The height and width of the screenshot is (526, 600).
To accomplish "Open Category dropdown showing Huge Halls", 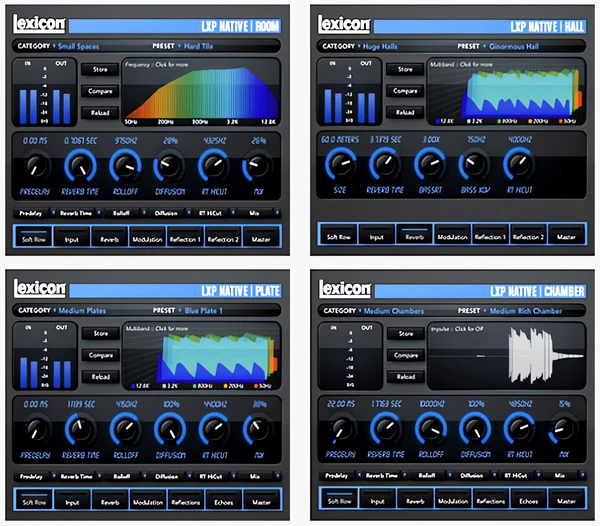I will [x=379, y=47].
